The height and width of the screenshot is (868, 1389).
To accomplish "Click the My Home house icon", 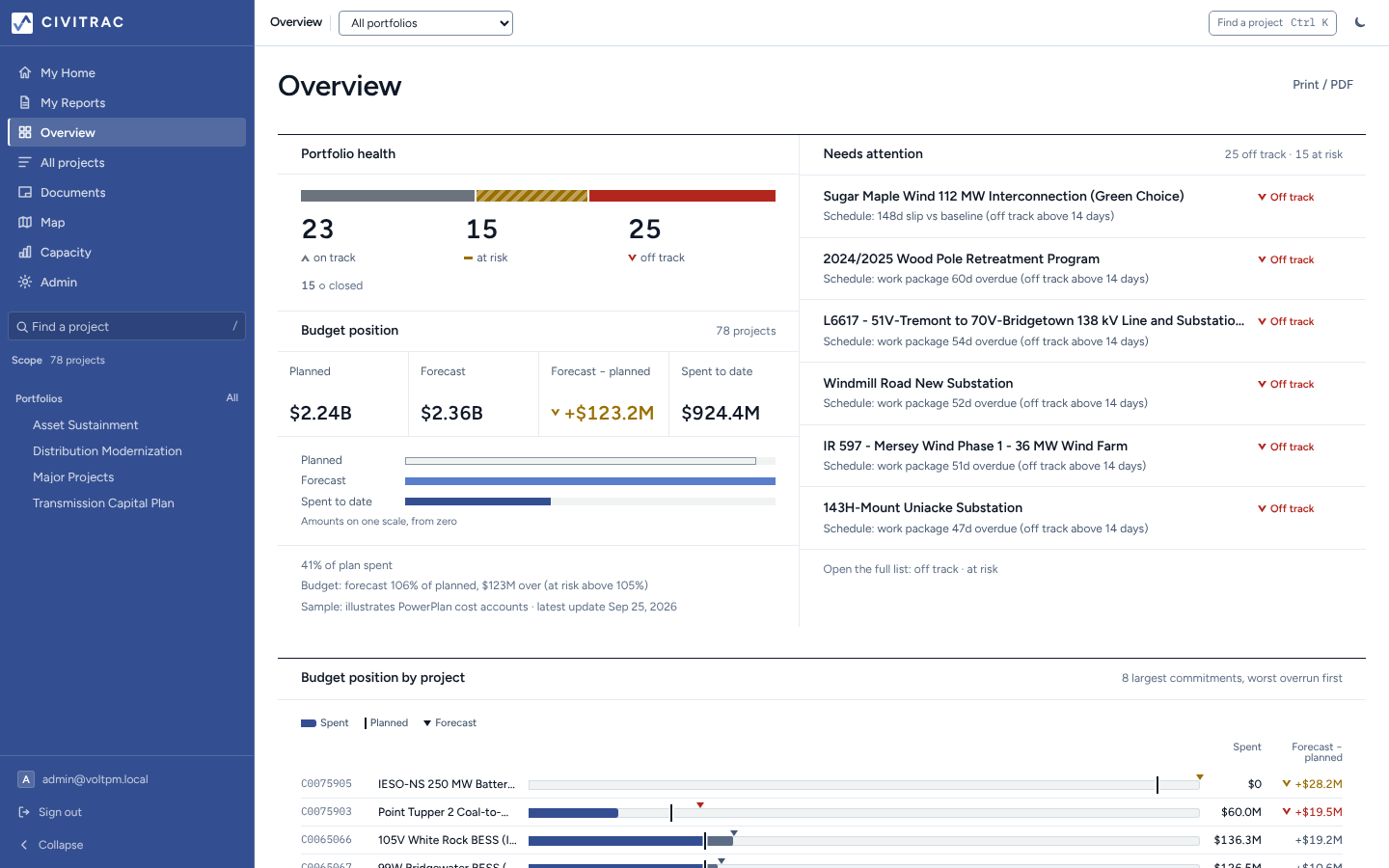I will tap(25, 72).
